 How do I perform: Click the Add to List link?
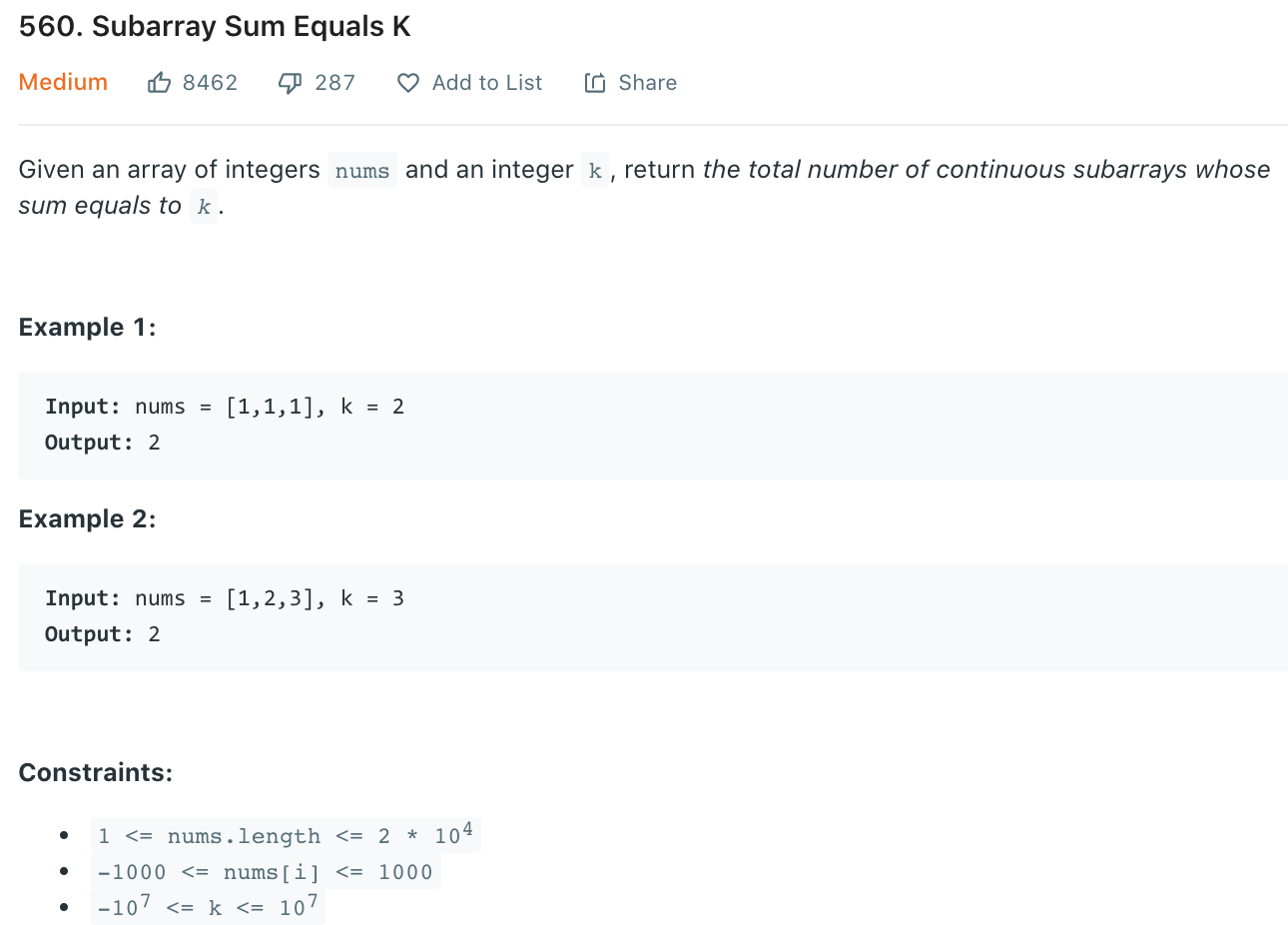coord(485,82)
